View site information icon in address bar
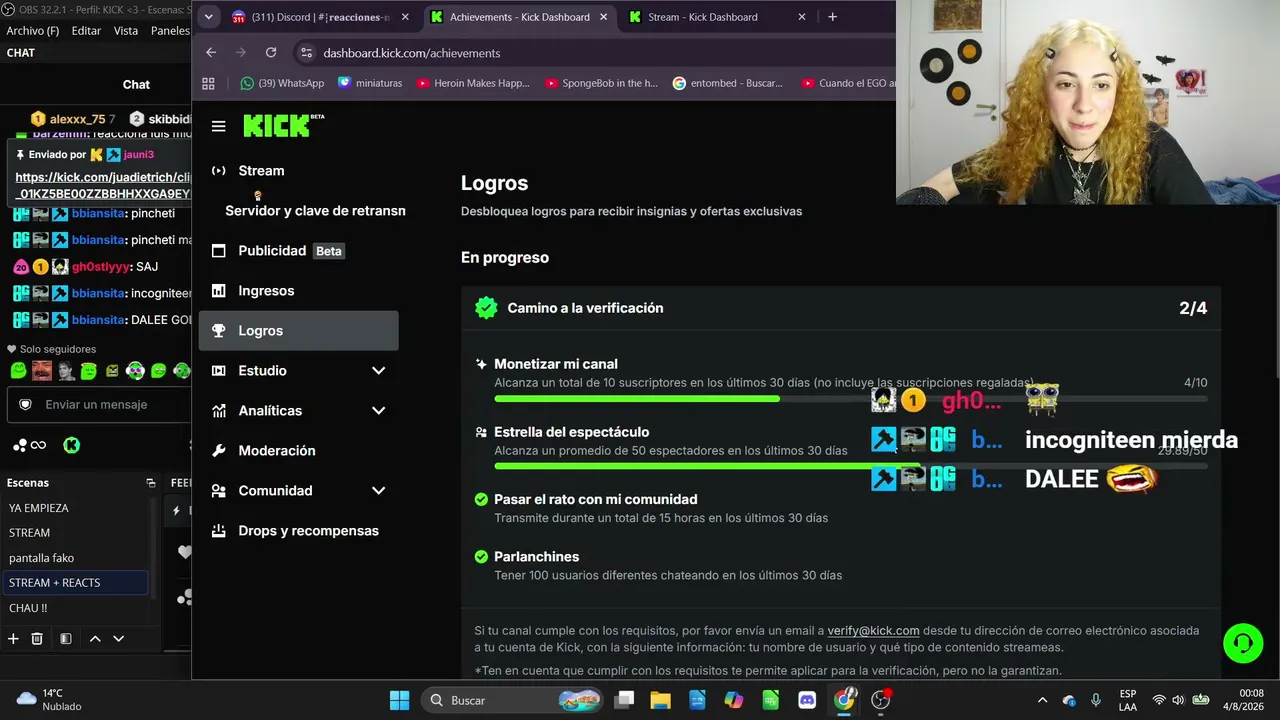The height and width of the screenshot is (720, 1280). (x=305, y=53)
